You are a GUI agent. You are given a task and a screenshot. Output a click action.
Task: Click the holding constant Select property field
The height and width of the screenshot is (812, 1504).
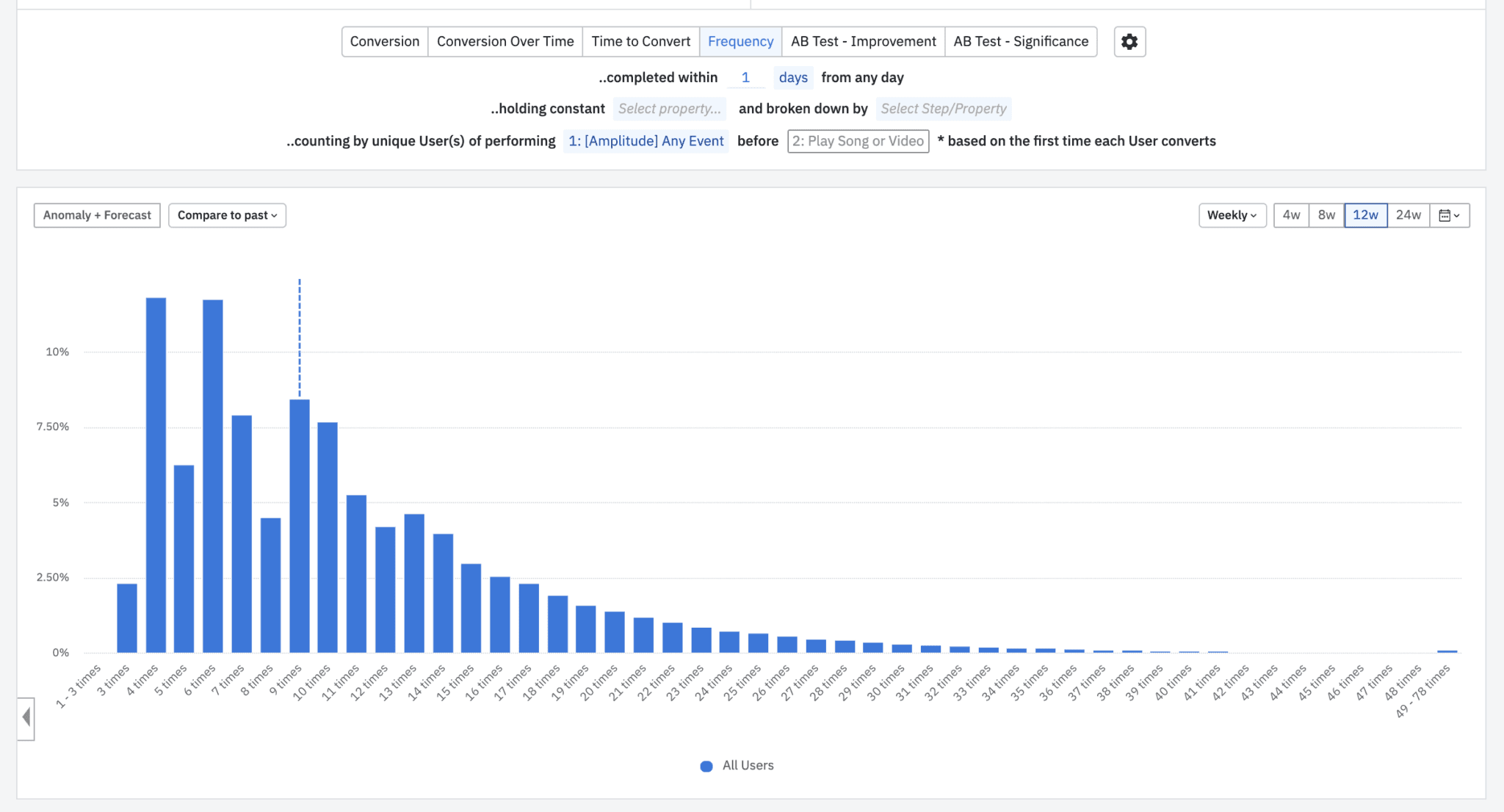point(669,109)
